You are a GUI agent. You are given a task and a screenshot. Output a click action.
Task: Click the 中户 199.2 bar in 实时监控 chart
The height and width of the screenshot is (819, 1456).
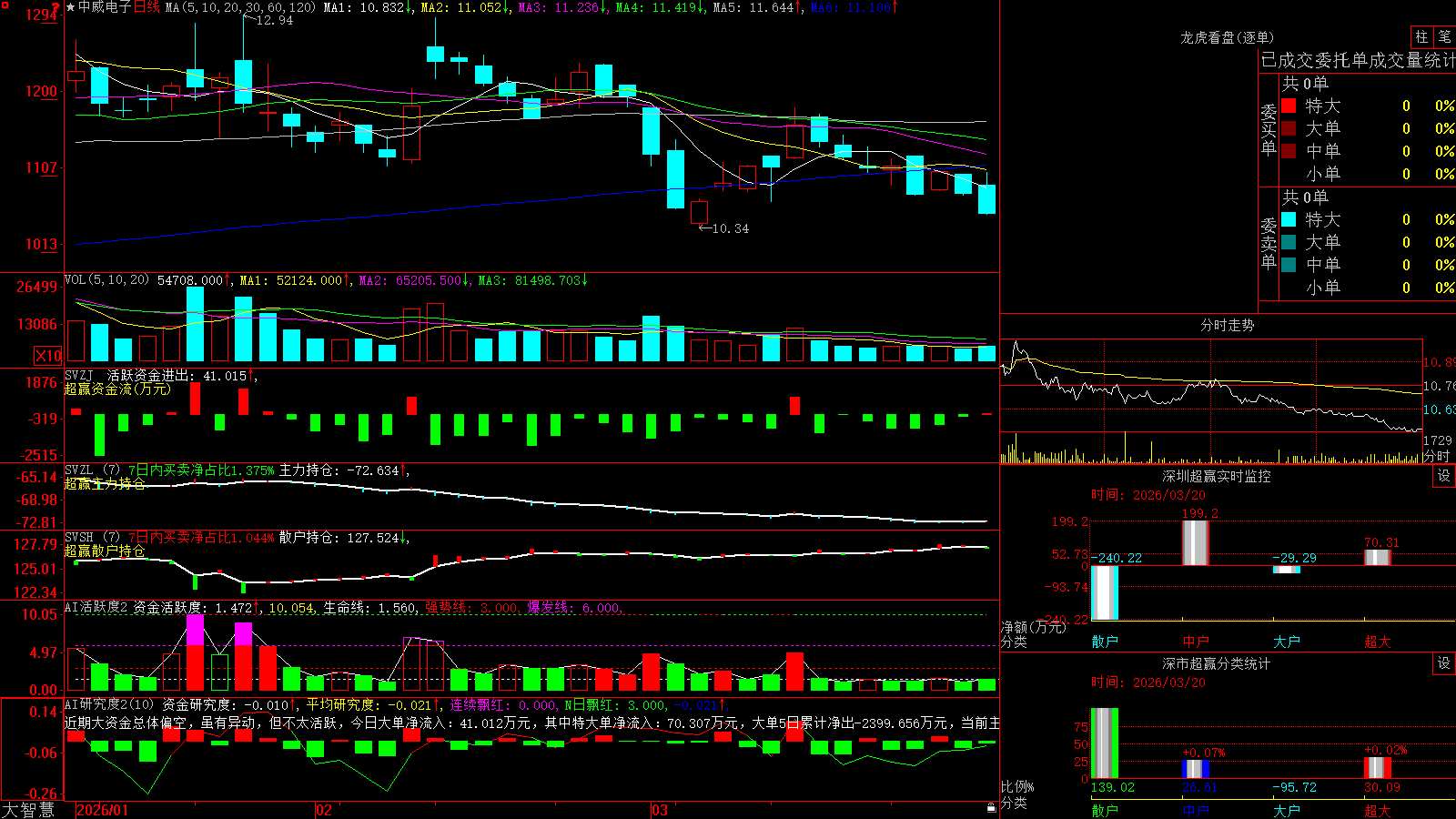(x=1196, y=543)
